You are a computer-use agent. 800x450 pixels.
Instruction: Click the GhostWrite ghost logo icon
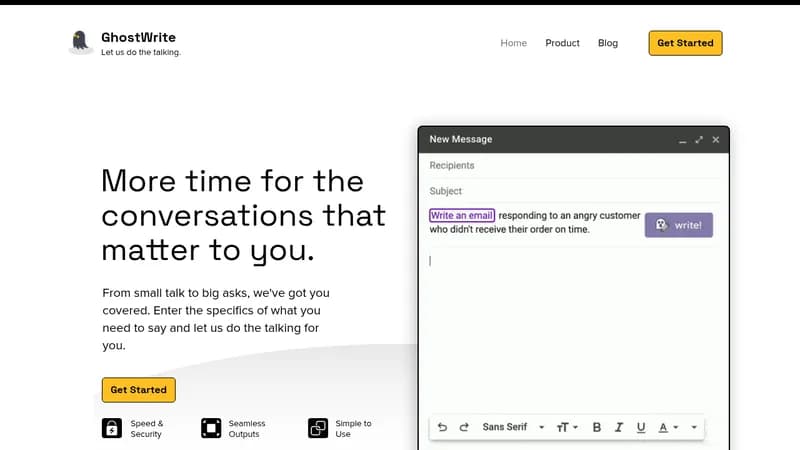click(80, 41)
